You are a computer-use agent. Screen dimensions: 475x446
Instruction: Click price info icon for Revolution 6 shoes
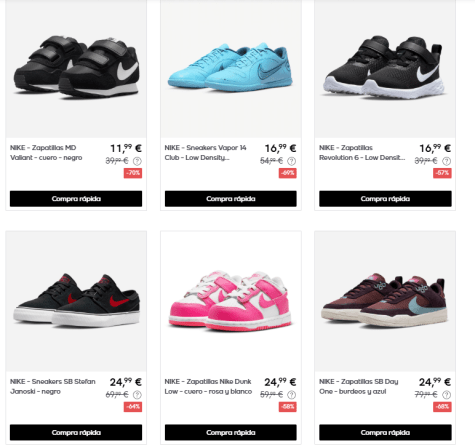446,161
